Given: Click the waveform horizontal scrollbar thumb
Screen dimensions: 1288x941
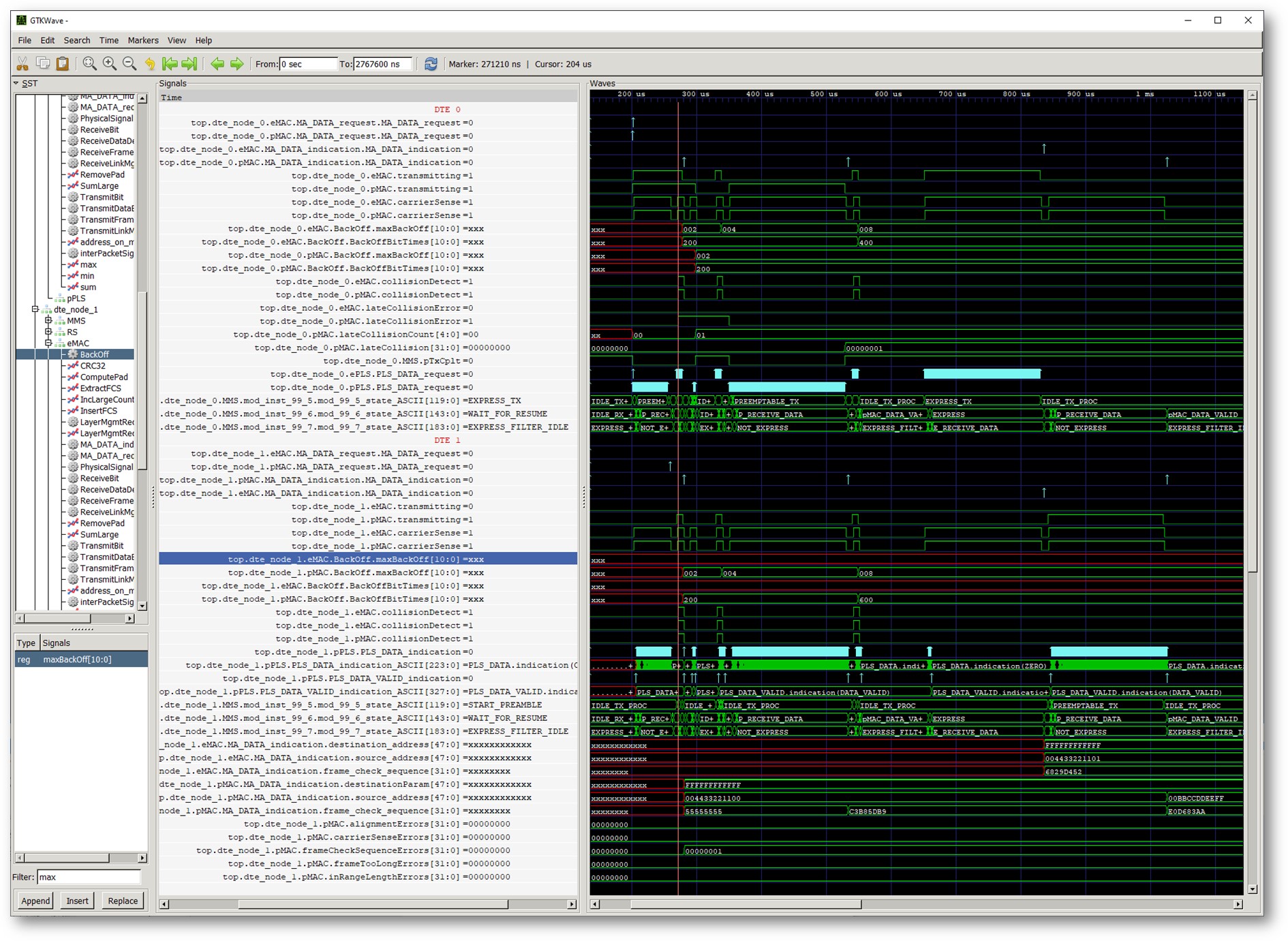Looking at the screenshot, I should click(x=746, y=904).
